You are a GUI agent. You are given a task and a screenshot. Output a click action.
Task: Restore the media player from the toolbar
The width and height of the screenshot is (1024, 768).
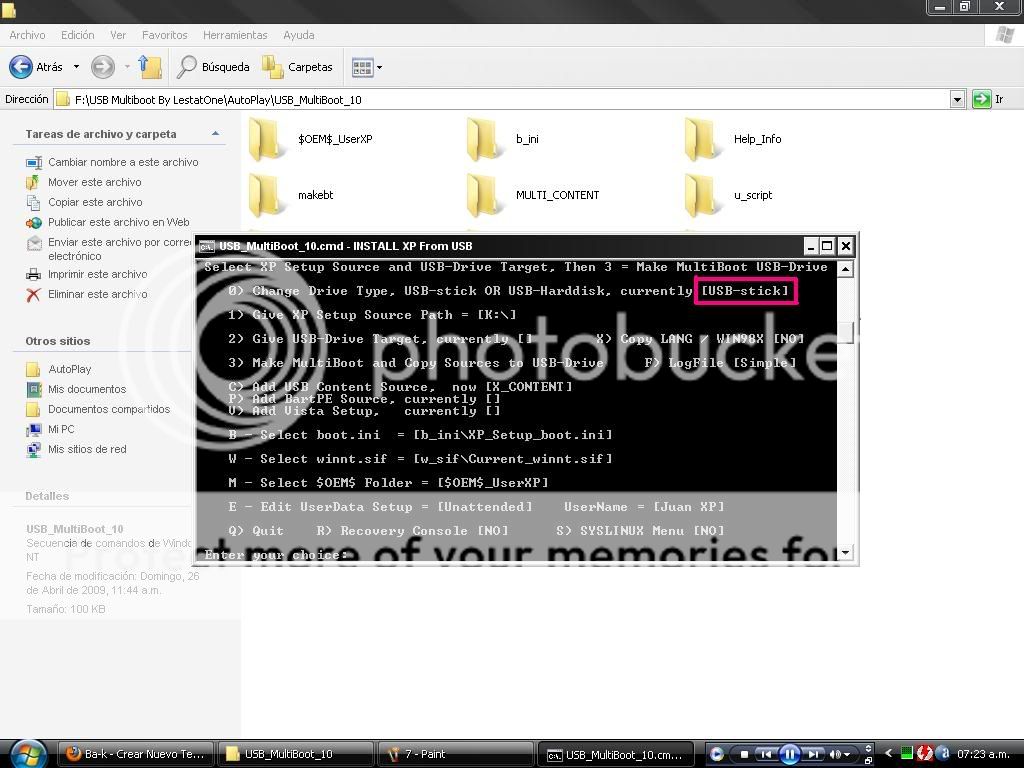coord(868,761)
